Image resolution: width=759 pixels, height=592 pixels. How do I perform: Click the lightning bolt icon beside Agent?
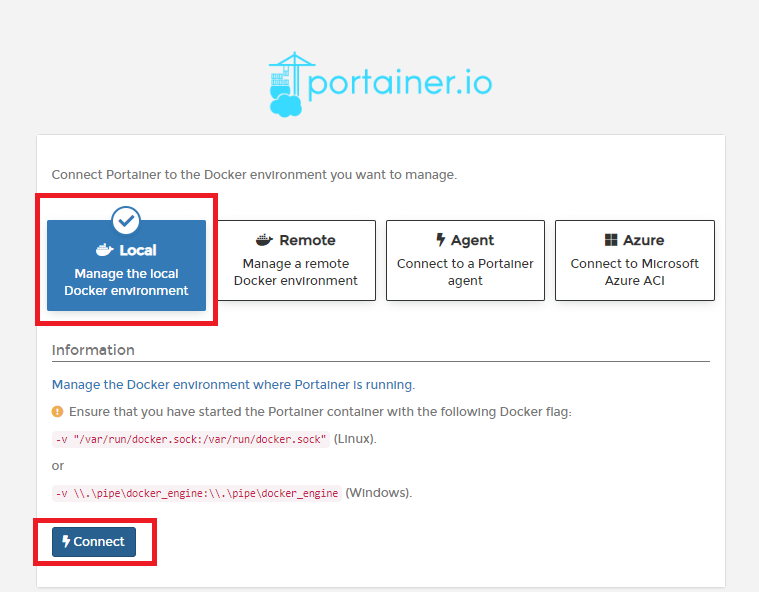(440, 240)
